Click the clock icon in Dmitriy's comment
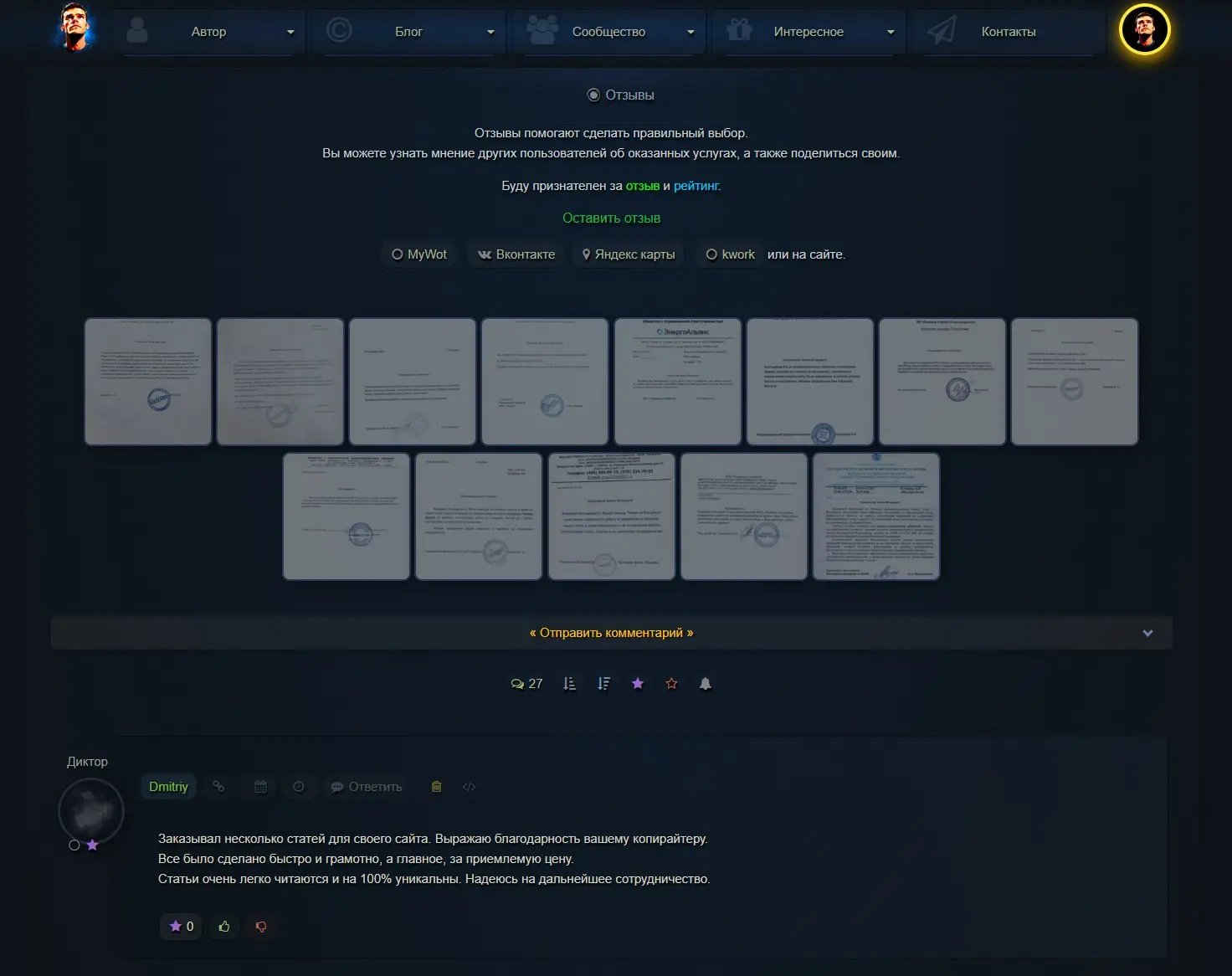Screen dimensions: 1232x976 coord(299,787)
